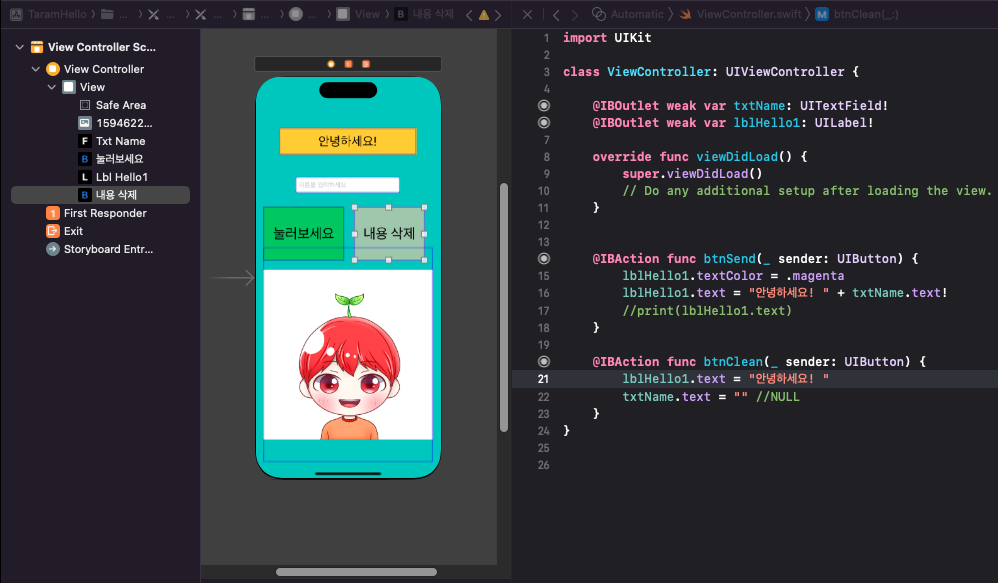Click btnClean action connection circle in gutter
The image size is (998, 583).
tap(544, 362)
